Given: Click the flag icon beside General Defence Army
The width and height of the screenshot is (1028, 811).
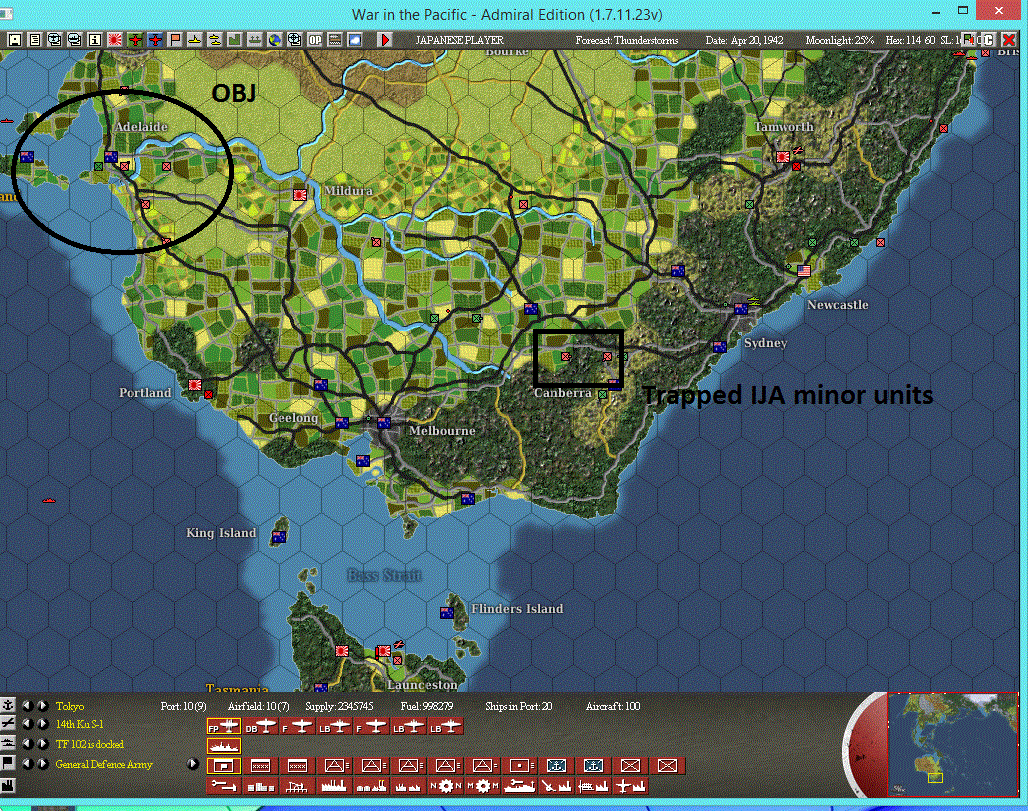Looking at the screenshot, I should coord(8,763).
